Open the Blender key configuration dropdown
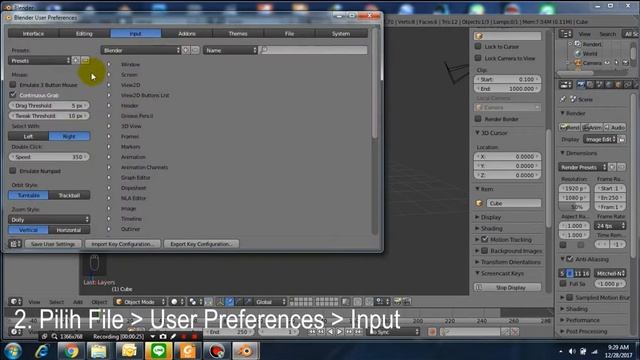Viewport: 640px width, 360px height. (141, 50)
